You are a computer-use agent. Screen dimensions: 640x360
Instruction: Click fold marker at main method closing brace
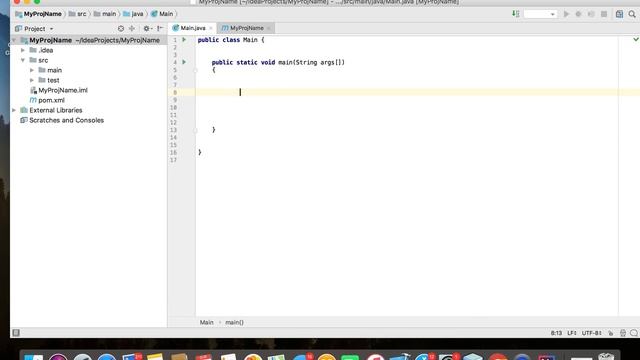(196, 130)
